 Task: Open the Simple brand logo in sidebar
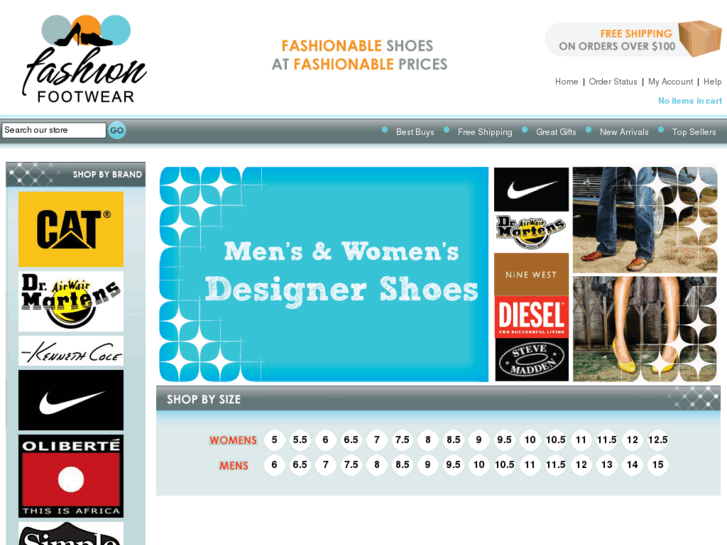[x=71, y=533]
